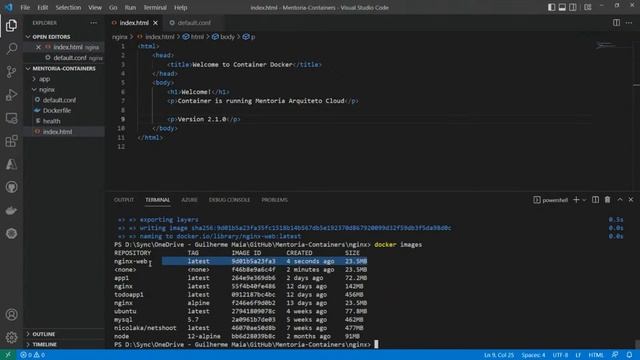The width and height of the screenshot is (640, 360).
Task: Open Source Control view
Action: (11, 72)
